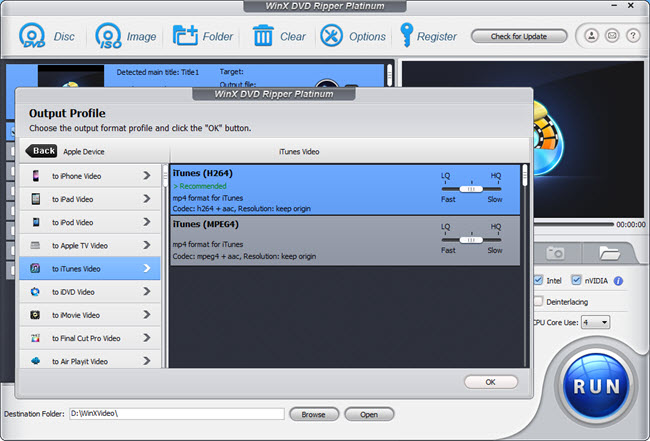Image resolution: width=650 pixels, height=441 pixels.
Task: Expand the to iTunes Video arrow
Action: [x=147, y=269]
